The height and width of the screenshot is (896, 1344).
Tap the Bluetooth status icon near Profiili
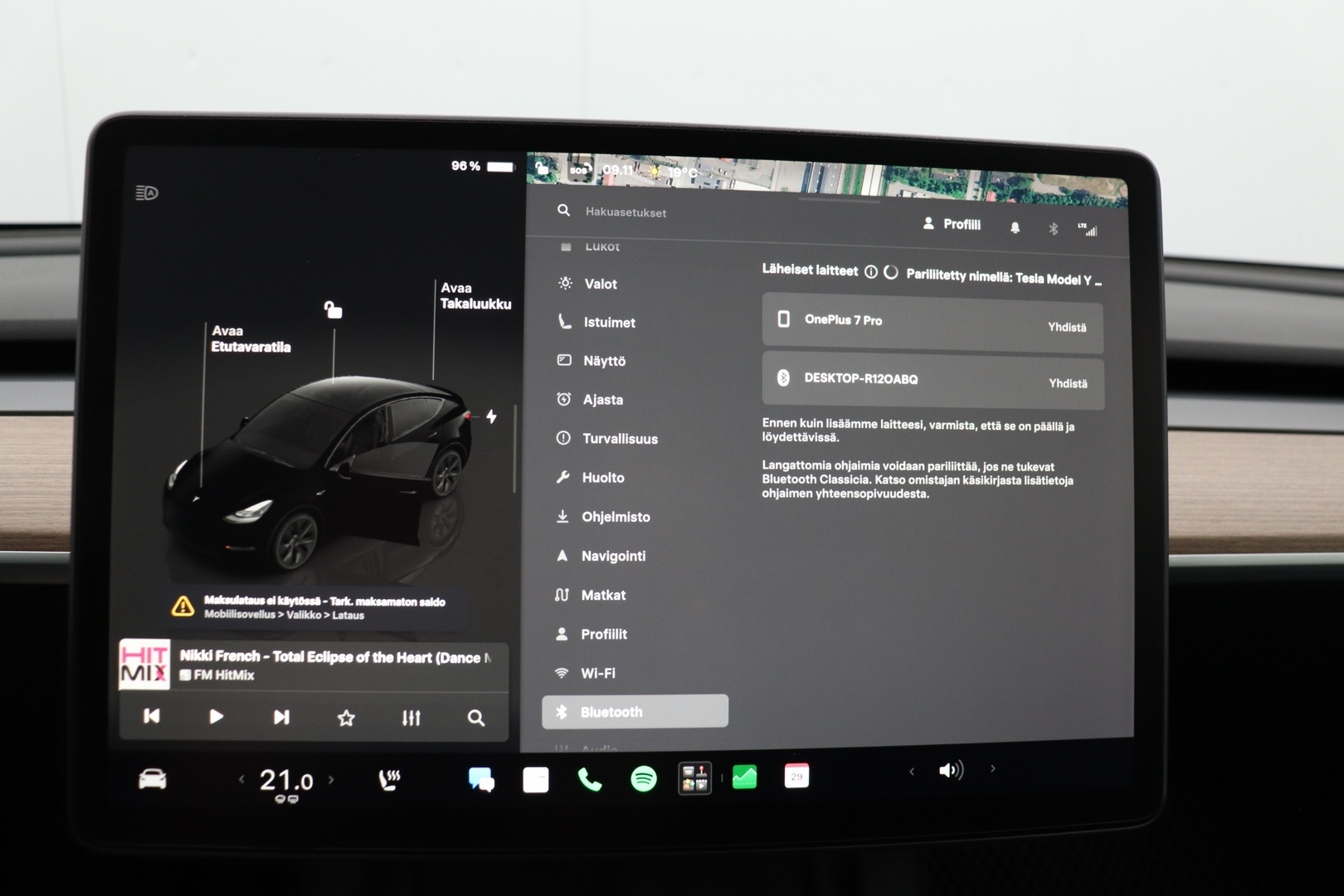1053,228
